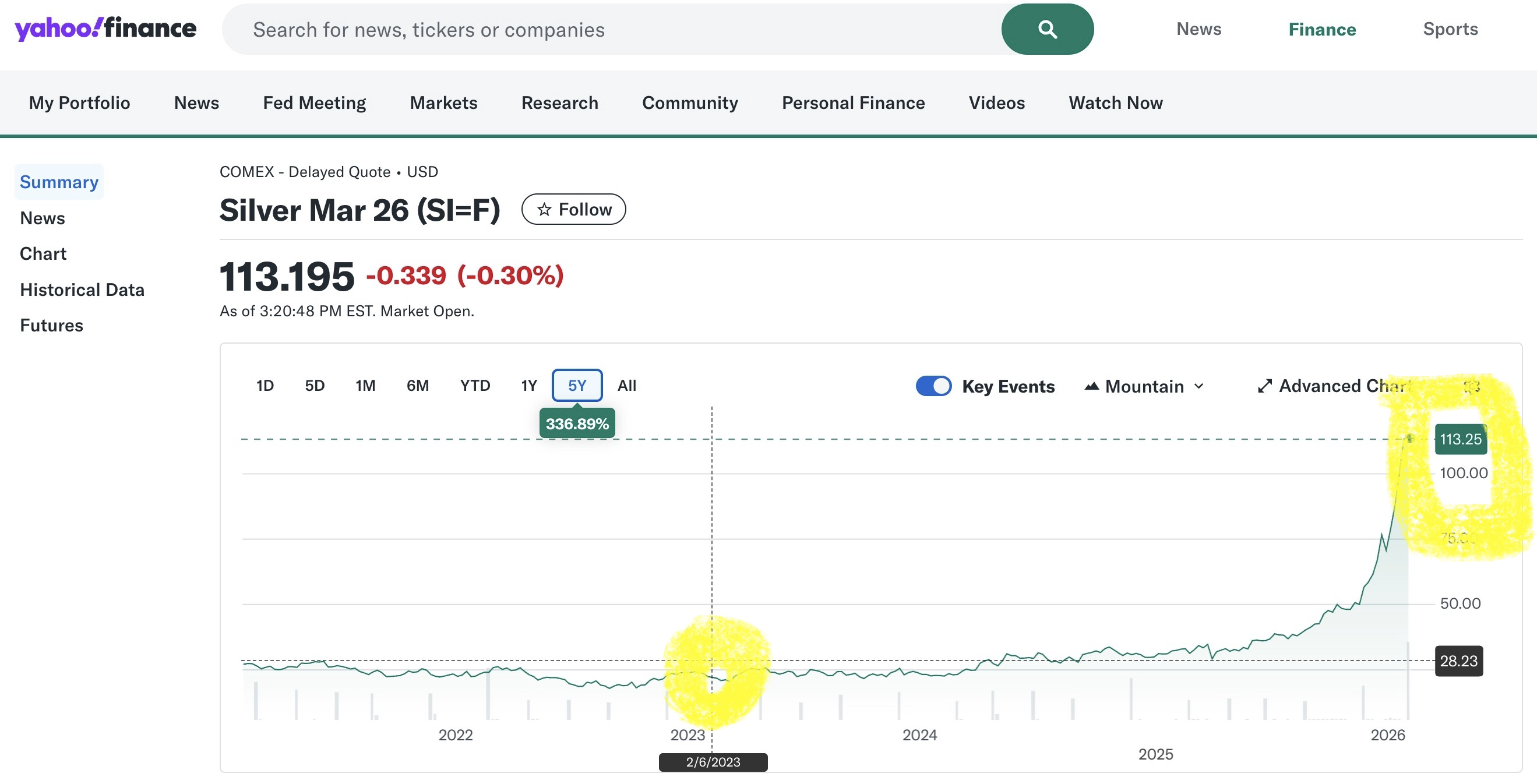This screenshot has width=1537, height=784.
Task: Open the Markets menu
Action: 443,103
